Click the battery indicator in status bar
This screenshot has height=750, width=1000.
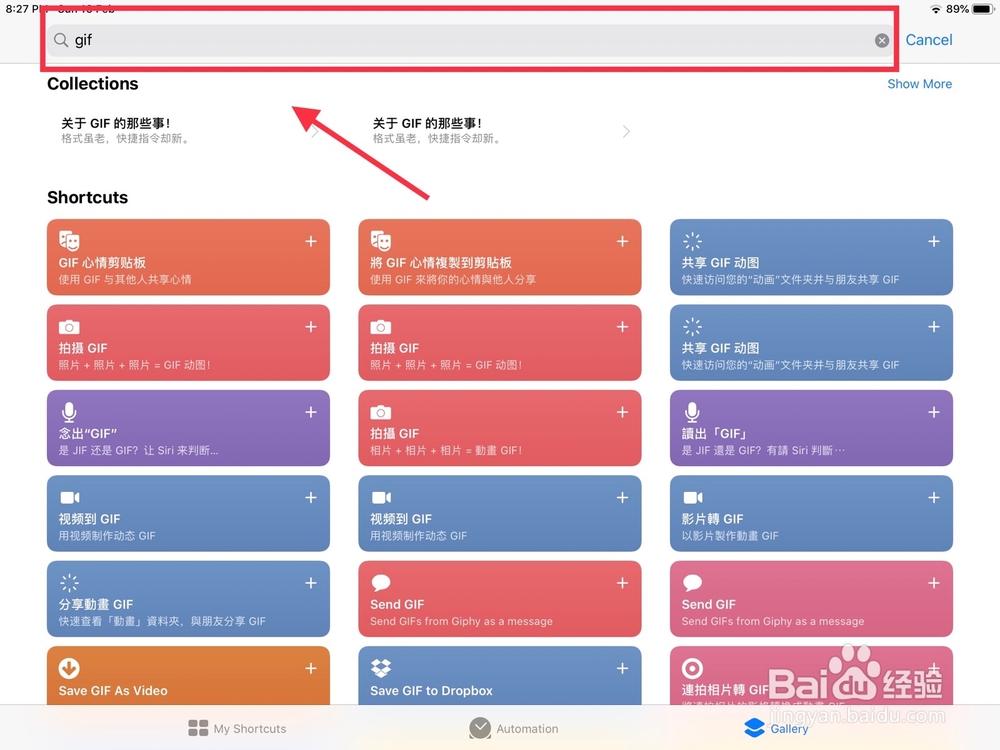pyautogui.click(x=982, y=9)
